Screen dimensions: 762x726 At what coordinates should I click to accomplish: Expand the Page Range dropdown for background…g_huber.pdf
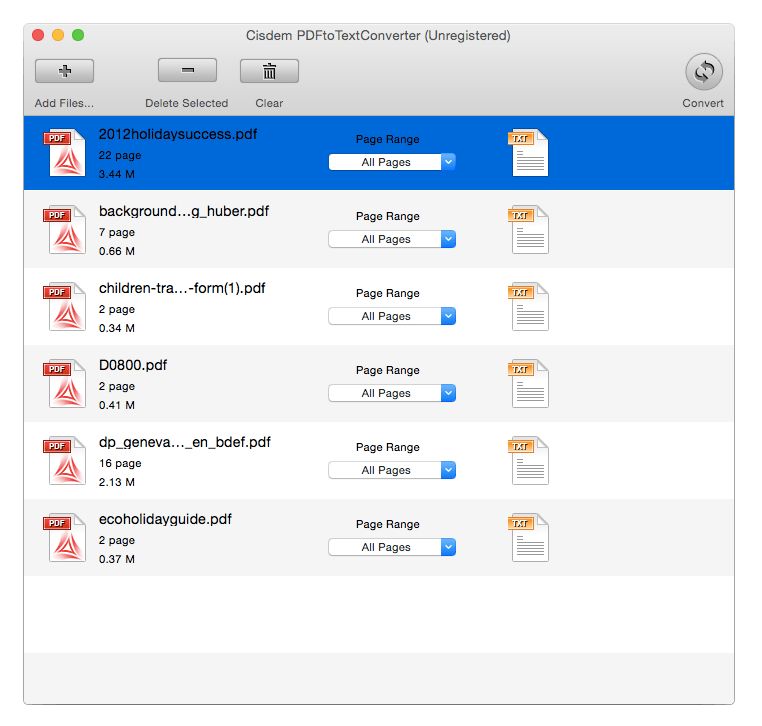(392, 239)
